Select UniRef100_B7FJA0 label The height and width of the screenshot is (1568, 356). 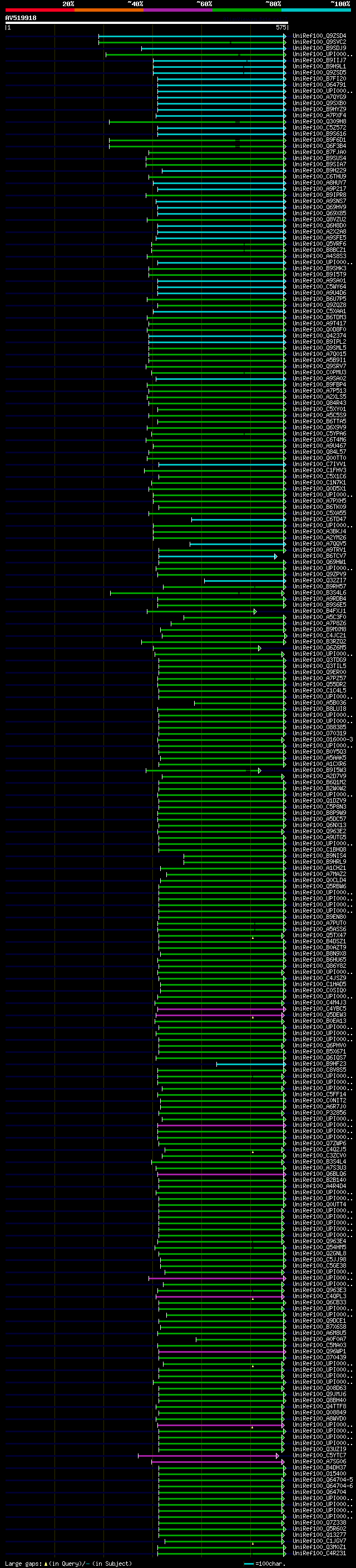[x=319, y=152]
